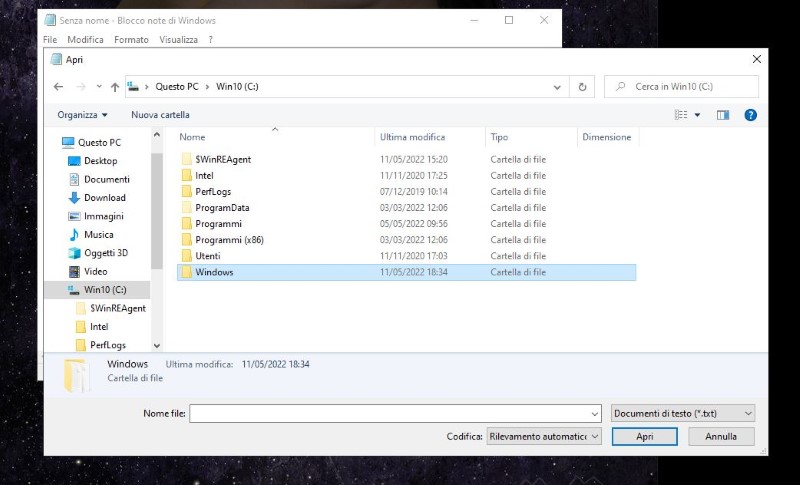Open the Formato menu in Notepad
This screenshot has height=485, width=800.
[131, 40]
